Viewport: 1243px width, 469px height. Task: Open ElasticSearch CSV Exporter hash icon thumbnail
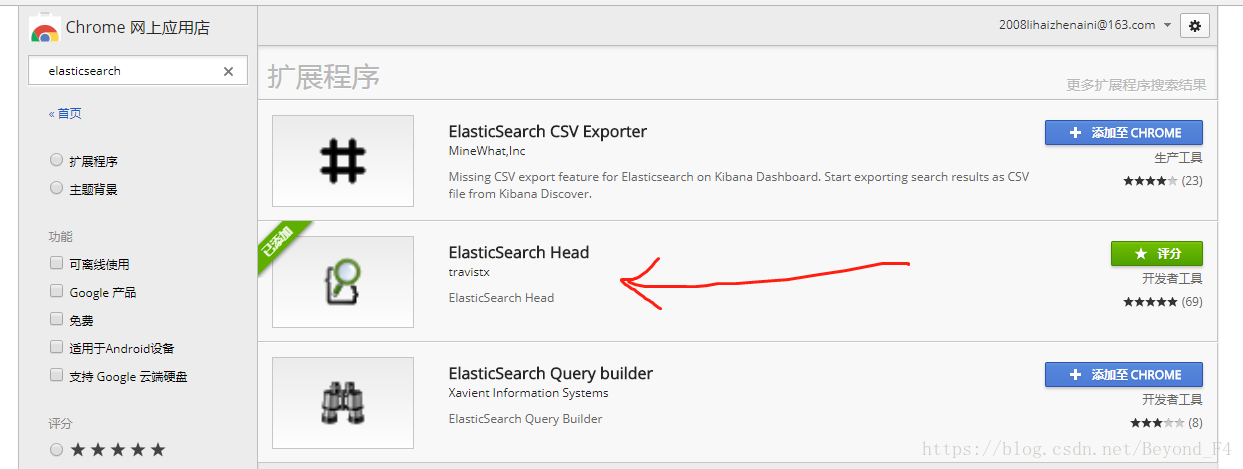click(343, 161)
